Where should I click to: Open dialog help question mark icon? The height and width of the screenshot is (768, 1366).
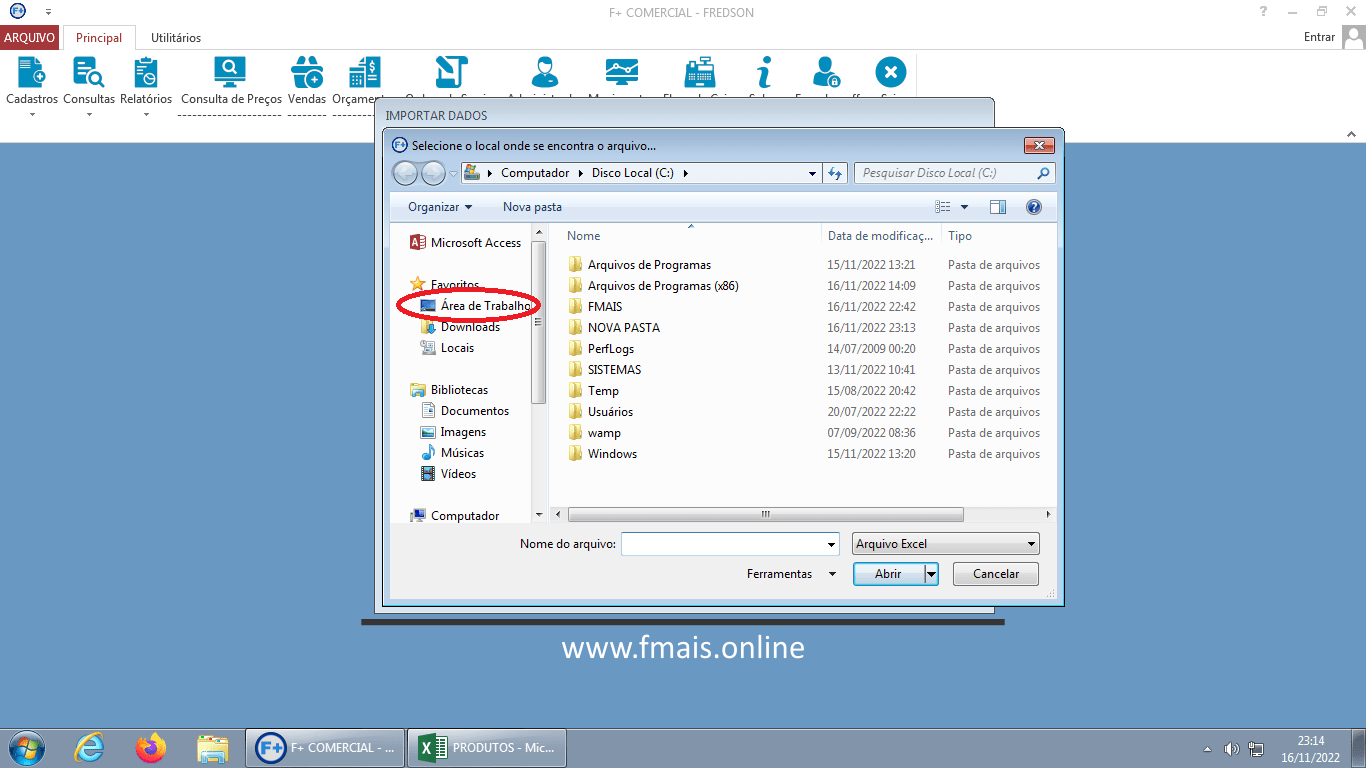1034,207
